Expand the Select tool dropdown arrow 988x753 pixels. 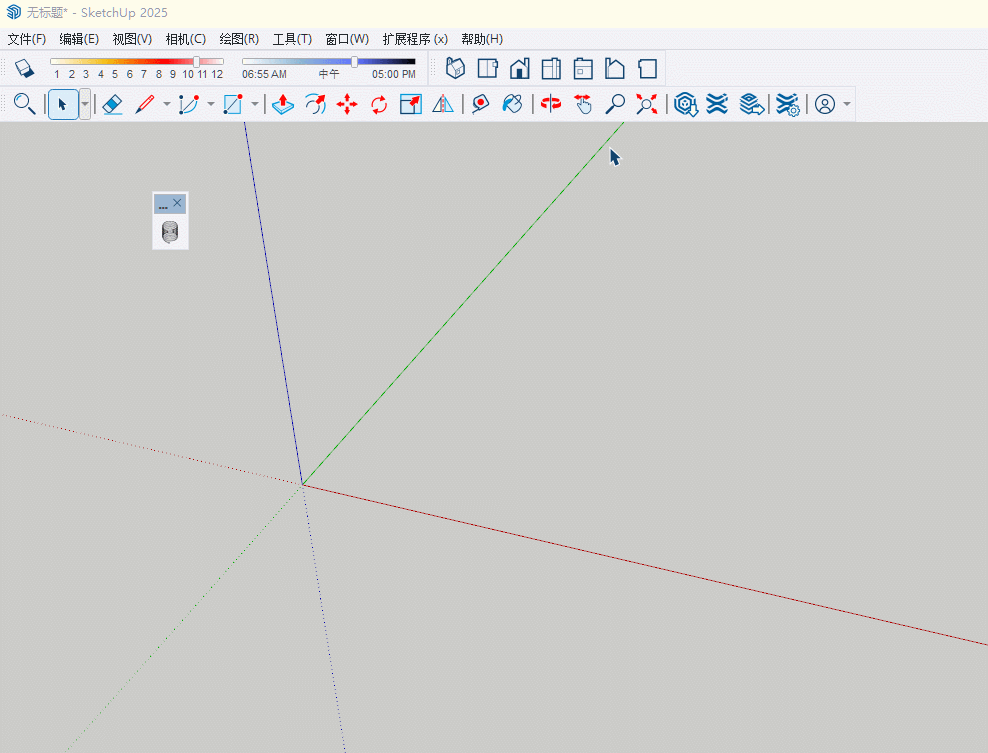[x=85, y=104]
